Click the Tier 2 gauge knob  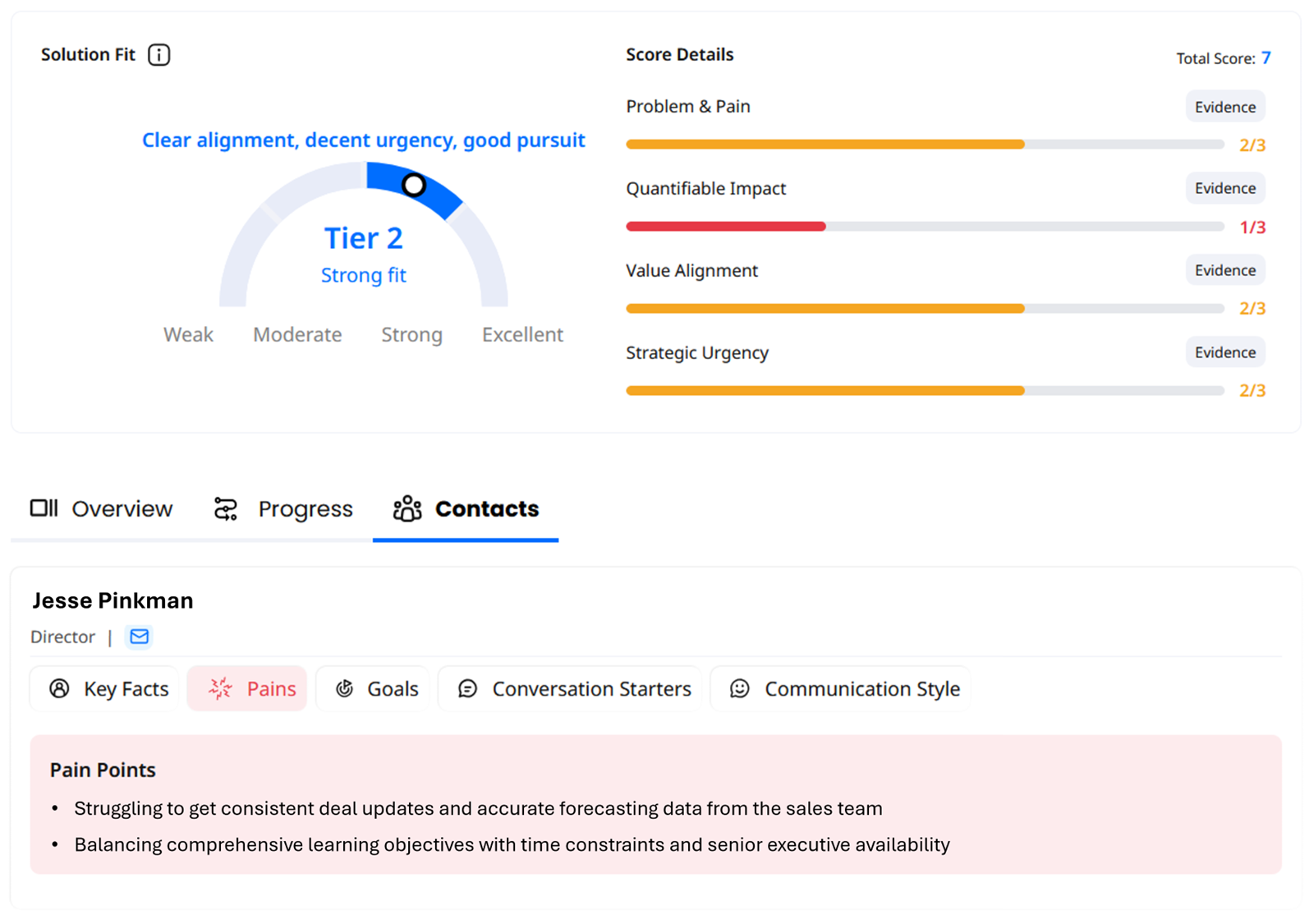(414, 185)
